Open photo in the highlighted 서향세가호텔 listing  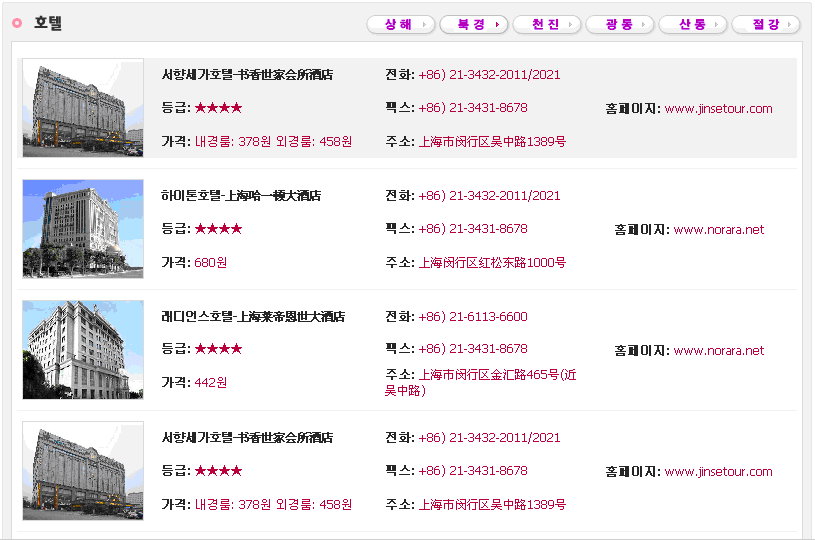(83, 108)
